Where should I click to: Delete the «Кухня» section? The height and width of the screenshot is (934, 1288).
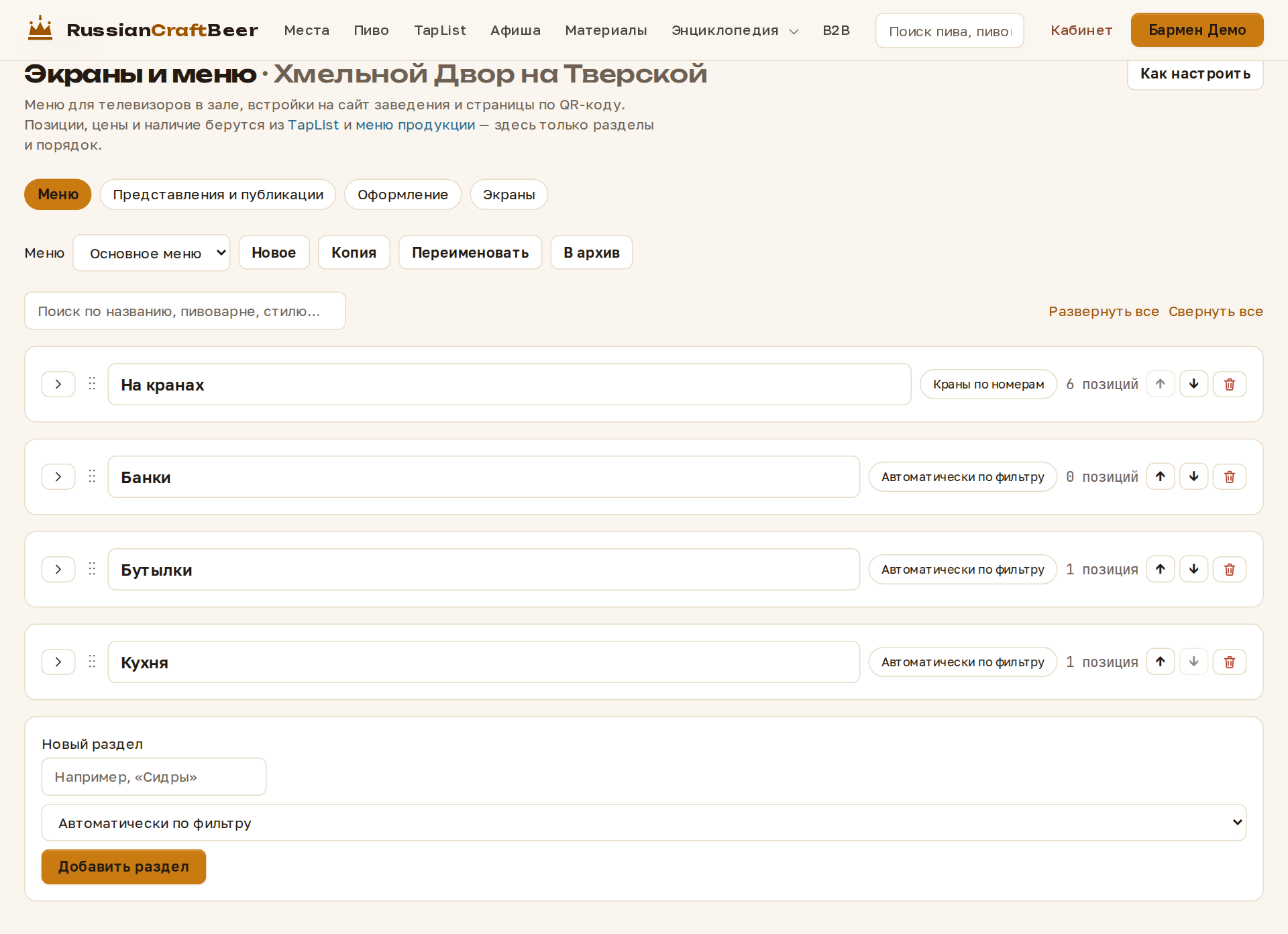1229,662
